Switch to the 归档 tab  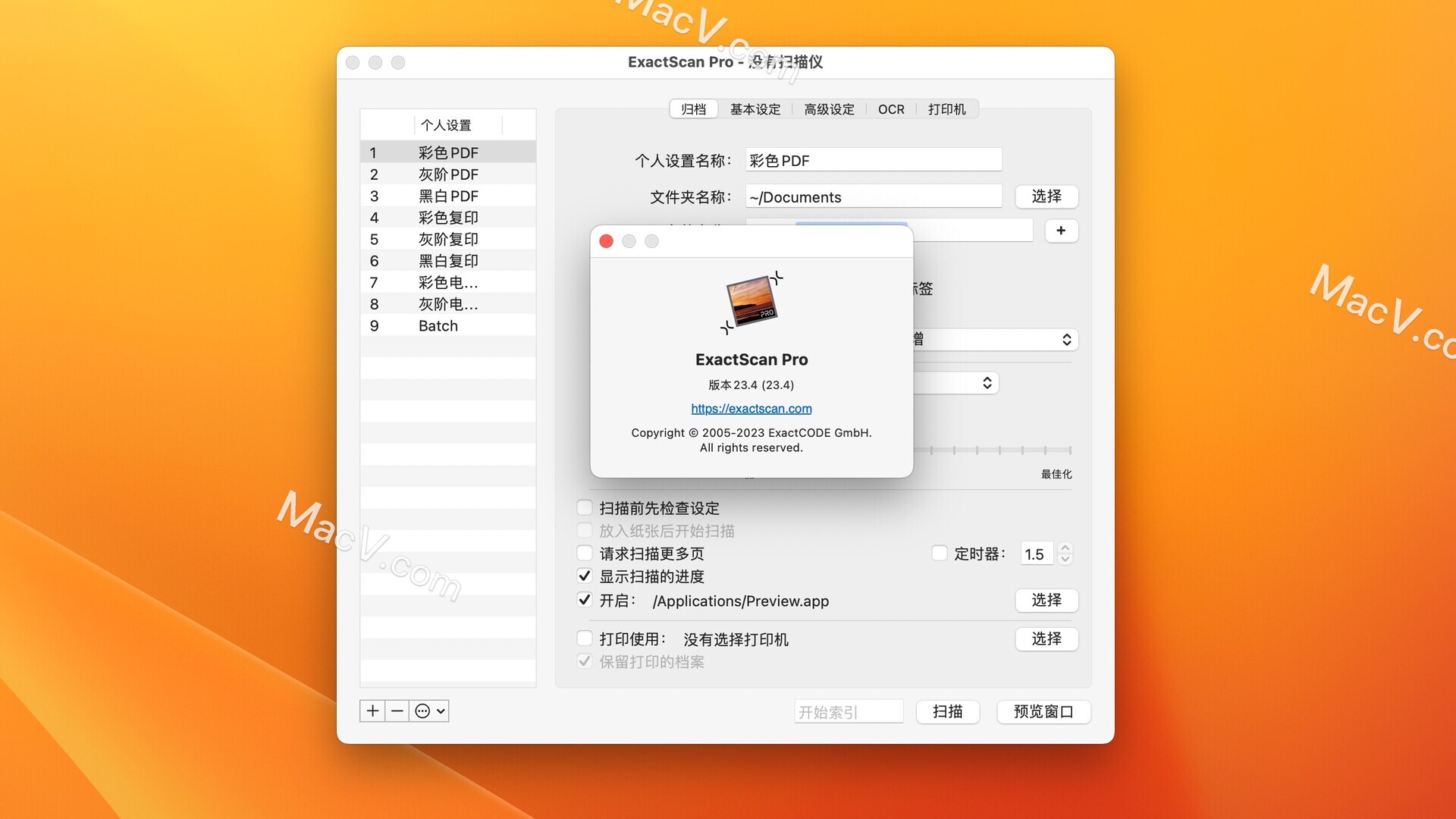tap(693, 109)
